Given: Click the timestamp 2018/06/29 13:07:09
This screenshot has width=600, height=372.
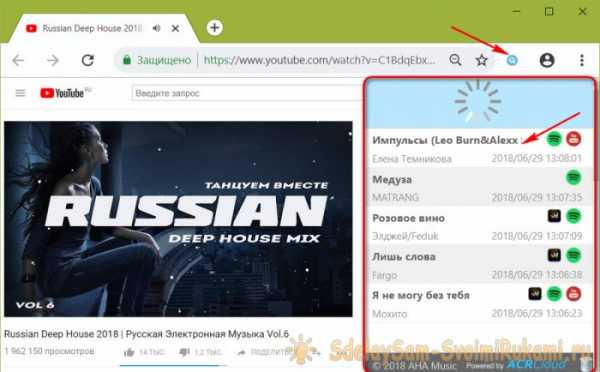Looking at the screenshot, I should click(536, 236).
